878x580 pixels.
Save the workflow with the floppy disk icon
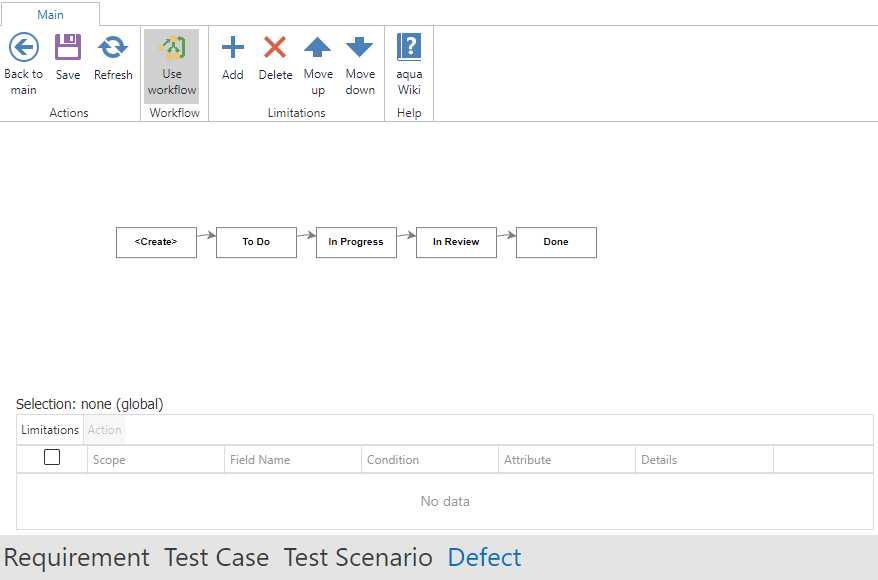pos(68,48)
